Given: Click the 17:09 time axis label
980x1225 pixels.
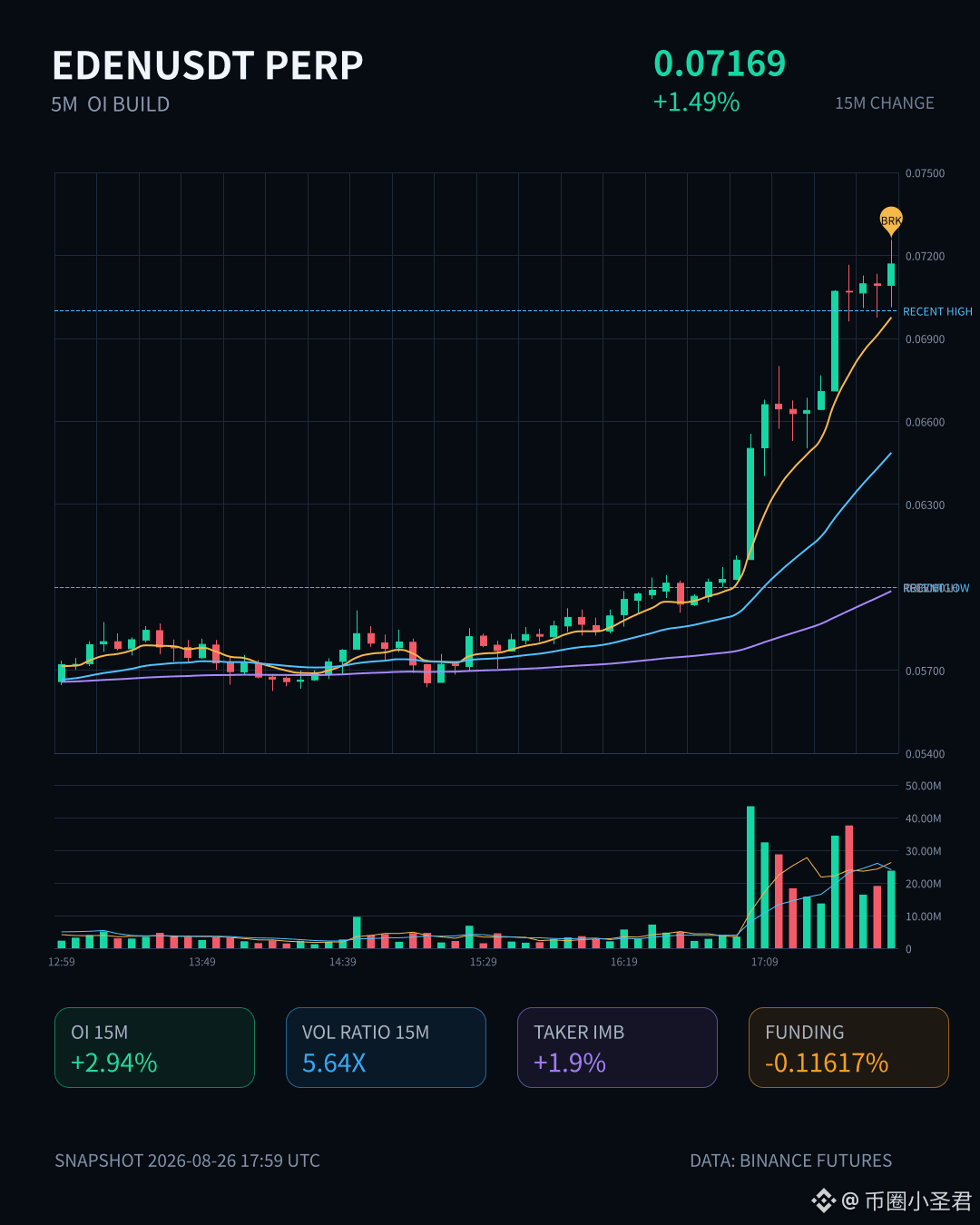Looking at the screenshot, I should click(765, 962).
